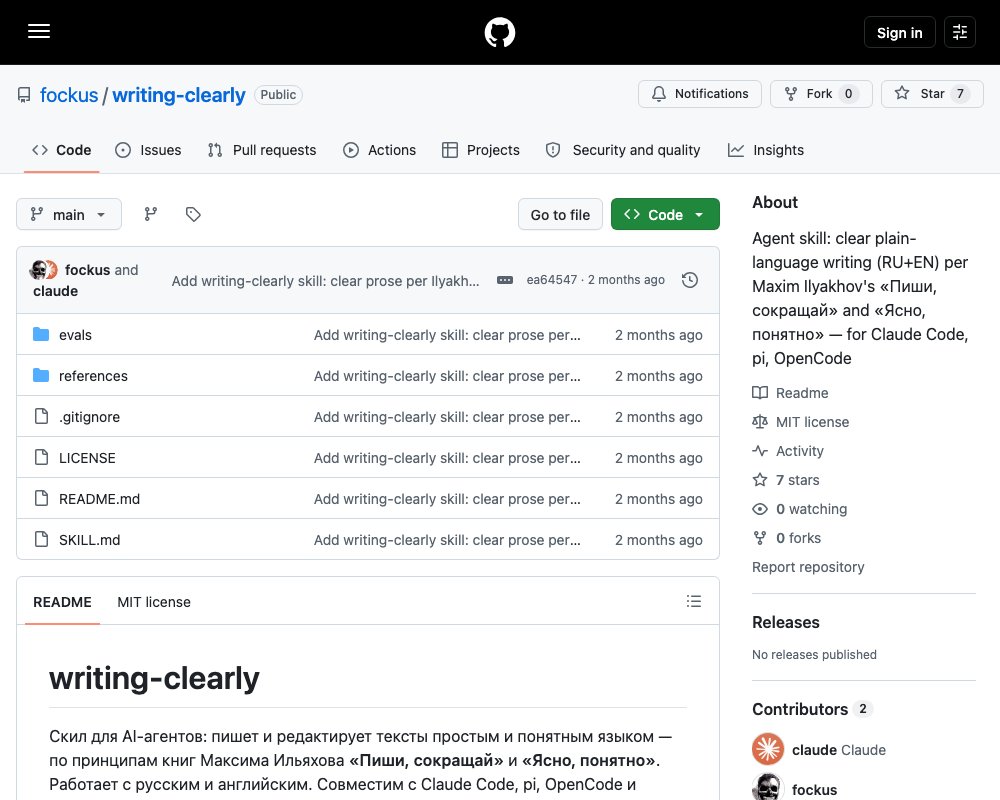Click Report repository link

808,567
